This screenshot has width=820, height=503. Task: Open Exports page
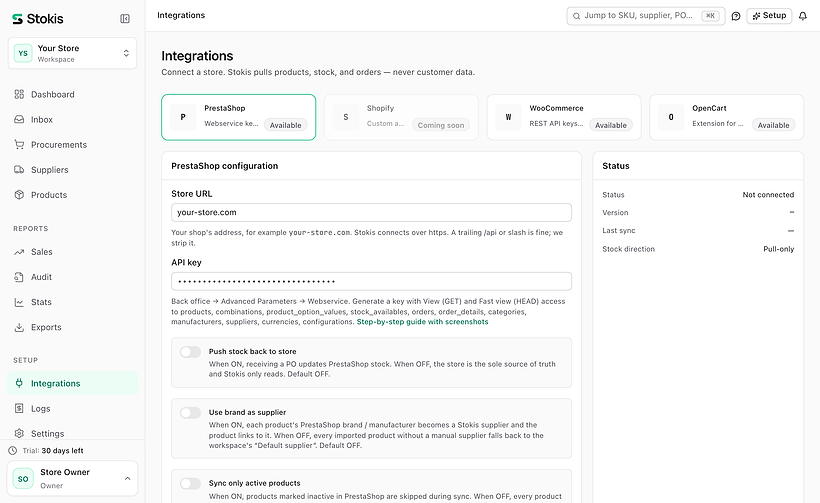pyautogui.click(x=72, y=327)
